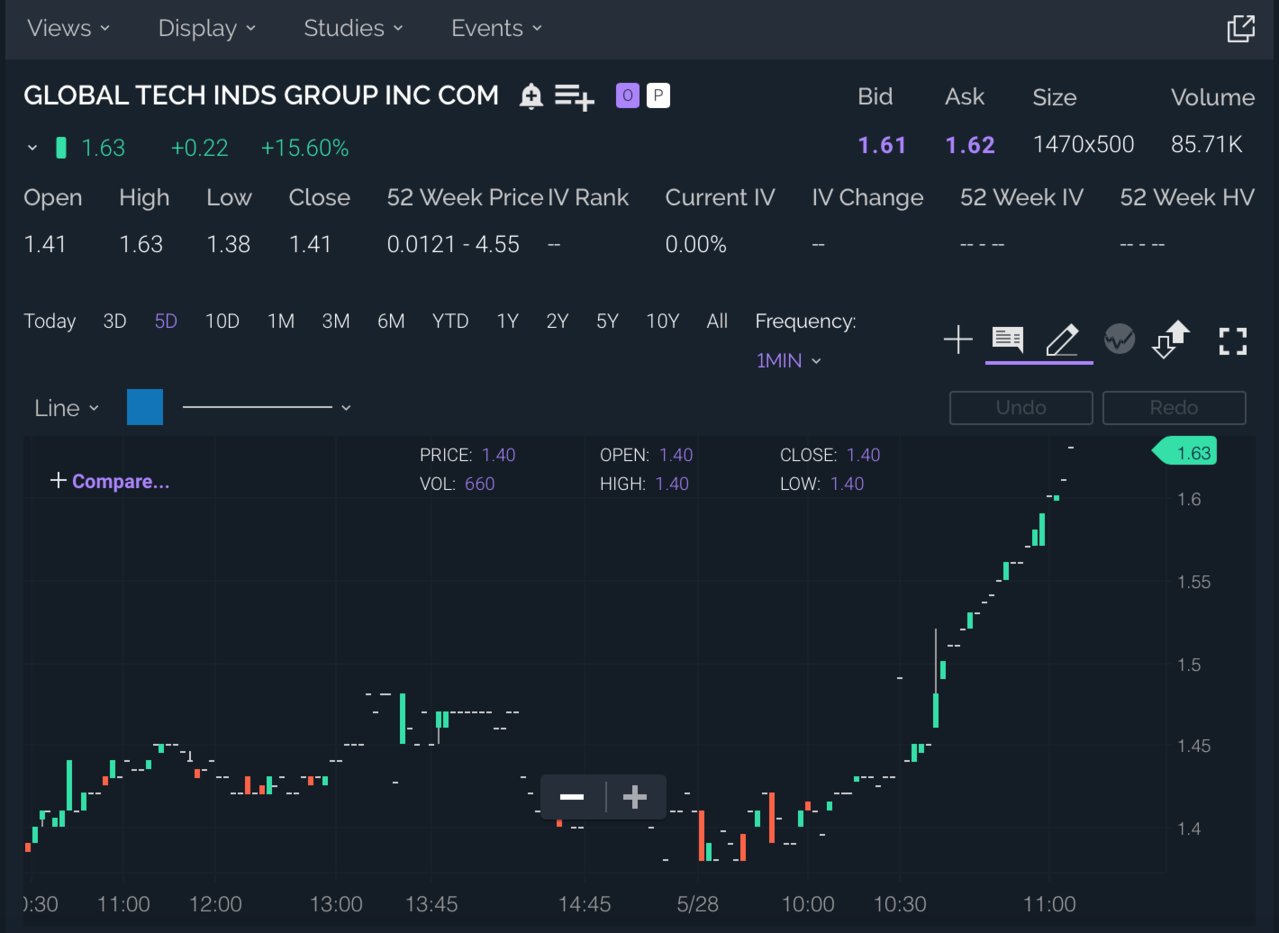This screenshot has height=933, width=1279.
Task: Click the 13:45 time axis label
Action: (431, 904)
